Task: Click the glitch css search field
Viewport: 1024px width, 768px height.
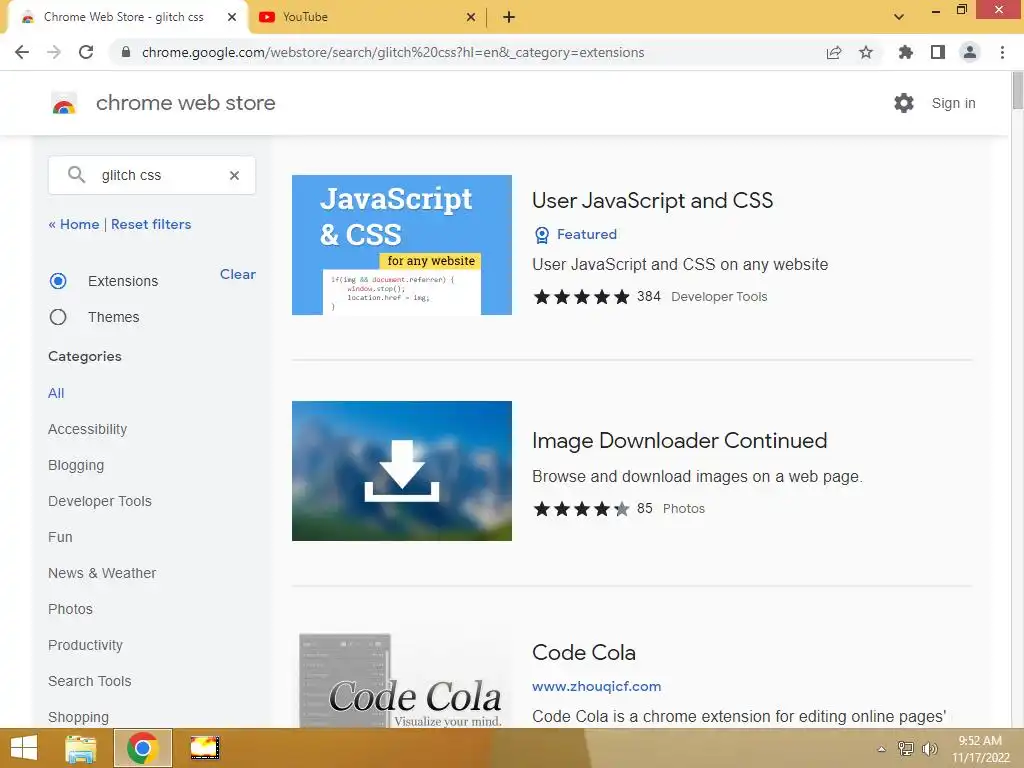Action: click(x=152, y=175)
